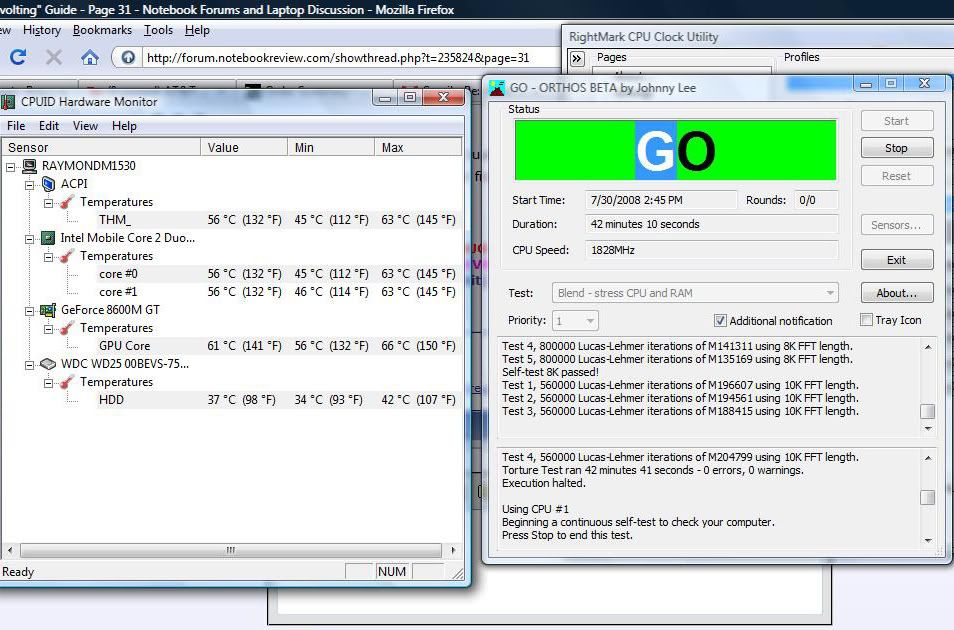Collapse Temperatures node under ACPI
Screen dimensions: 954x630
pyautogui.click(x=48, y=203)
